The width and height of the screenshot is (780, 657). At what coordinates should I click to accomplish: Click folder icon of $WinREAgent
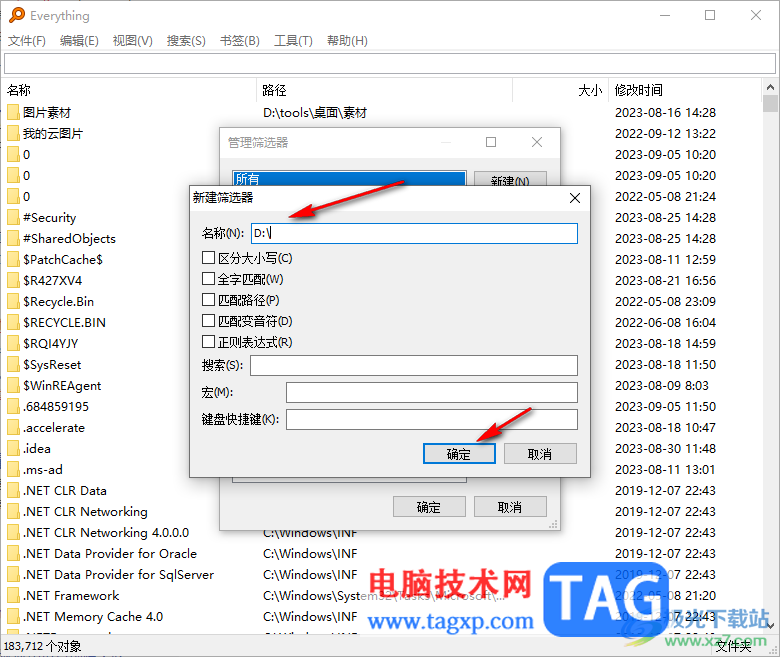point(13,386)
